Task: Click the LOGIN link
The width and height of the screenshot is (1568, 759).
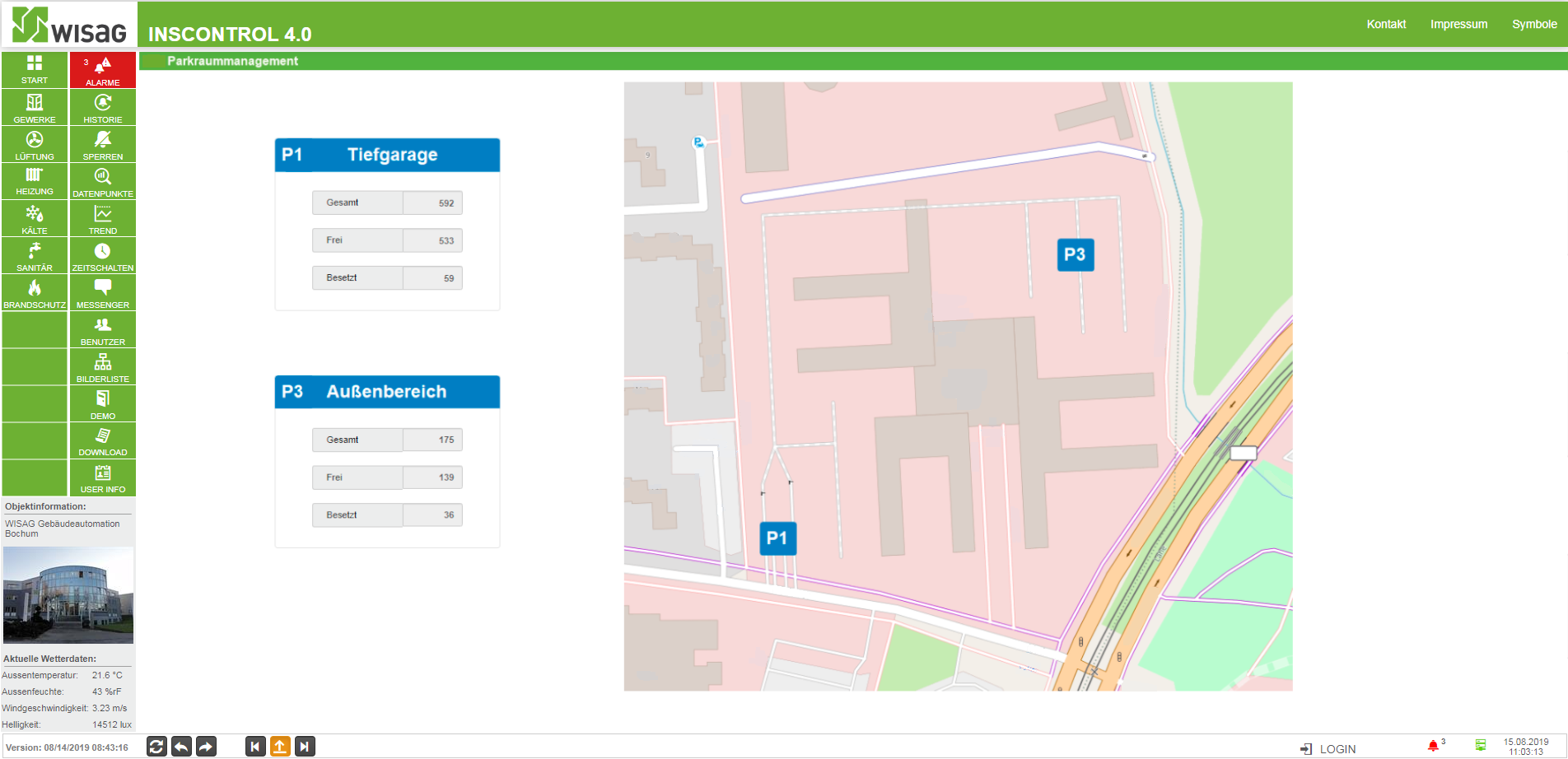Action: [1328, 749]
